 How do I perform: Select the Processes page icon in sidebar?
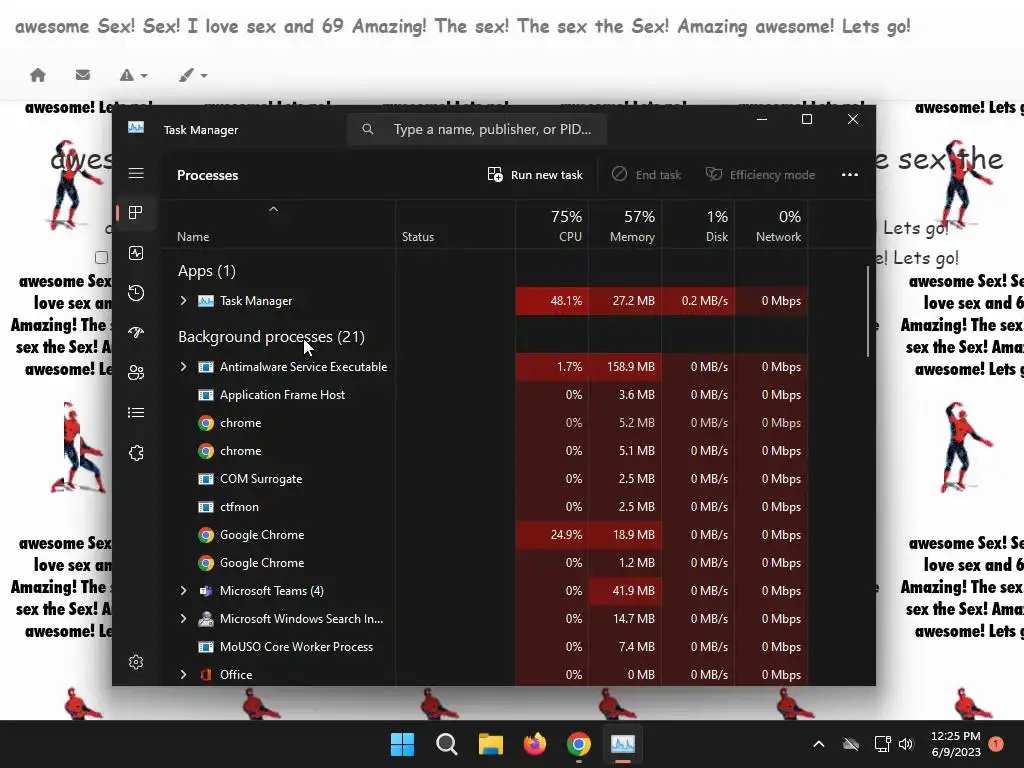[x=136, y=213]
